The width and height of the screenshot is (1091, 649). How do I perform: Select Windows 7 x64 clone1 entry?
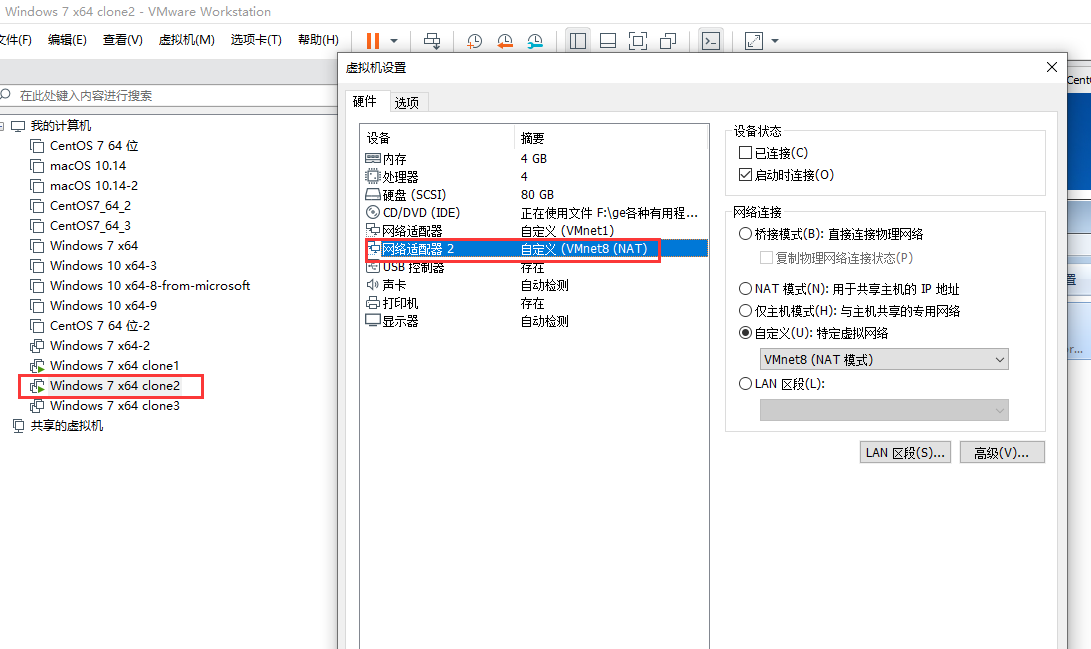click(x=114, y=366)
